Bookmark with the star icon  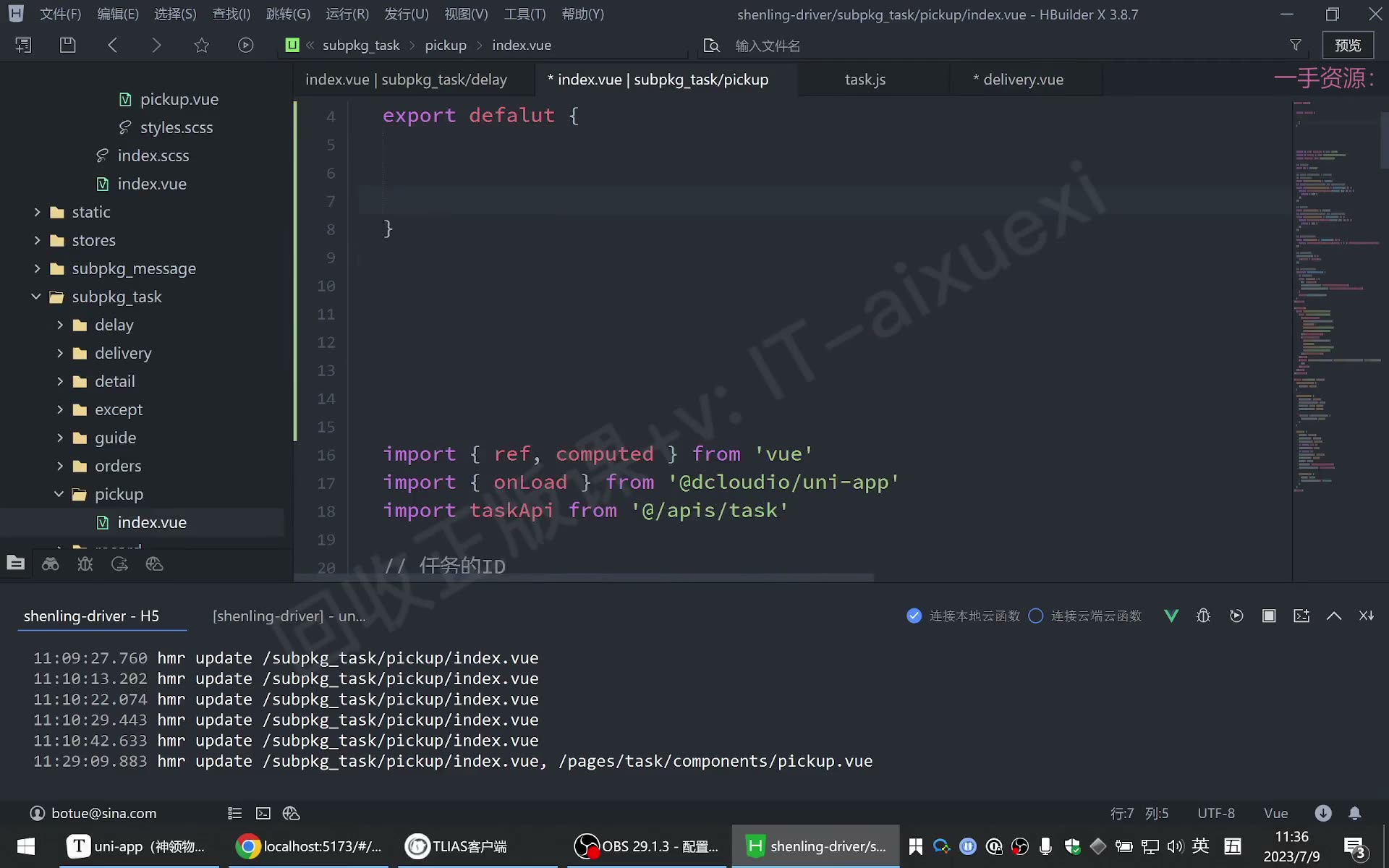pyautogui.click(x=201, y=45)
